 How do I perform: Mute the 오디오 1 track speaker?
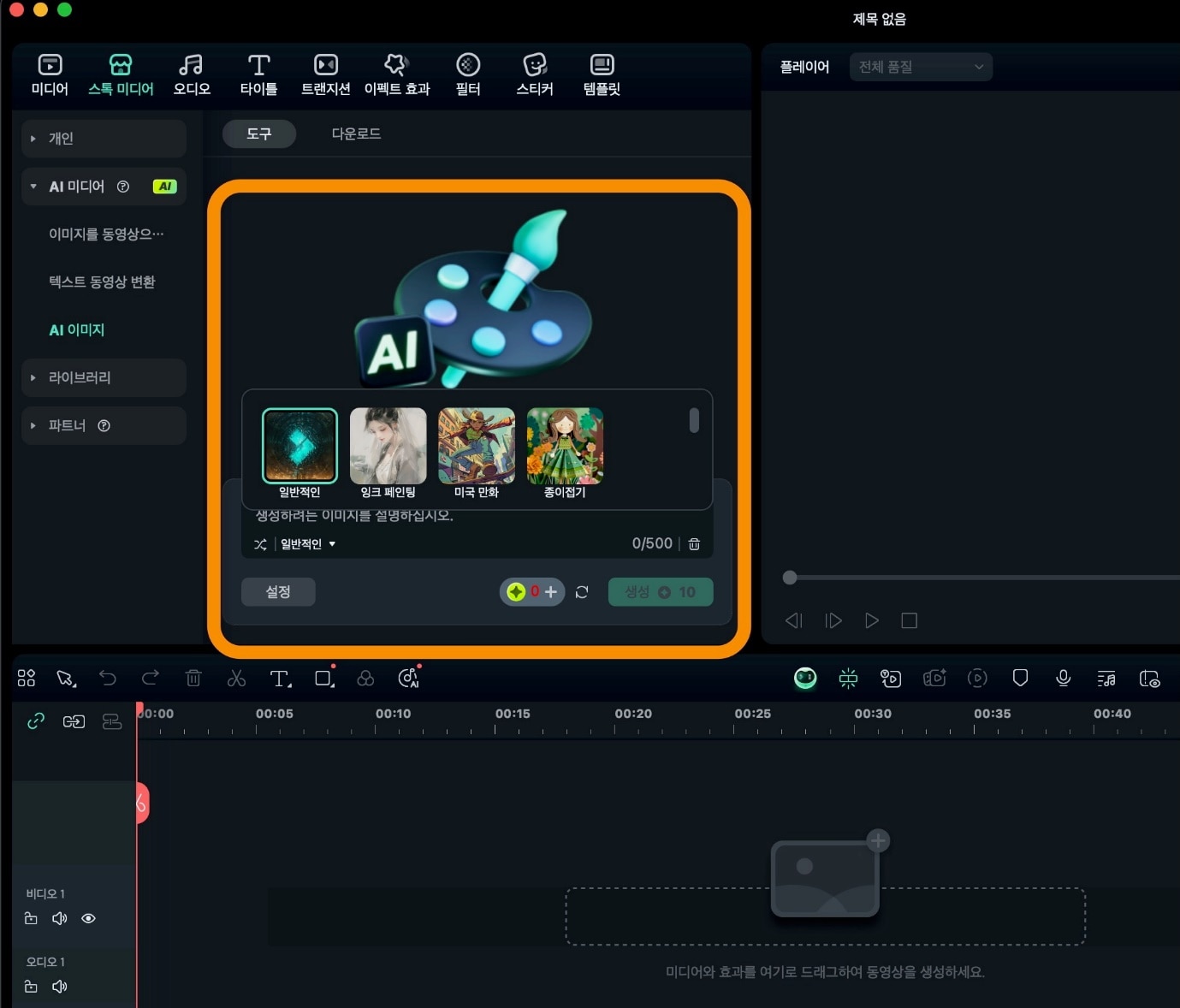[59, 987]
